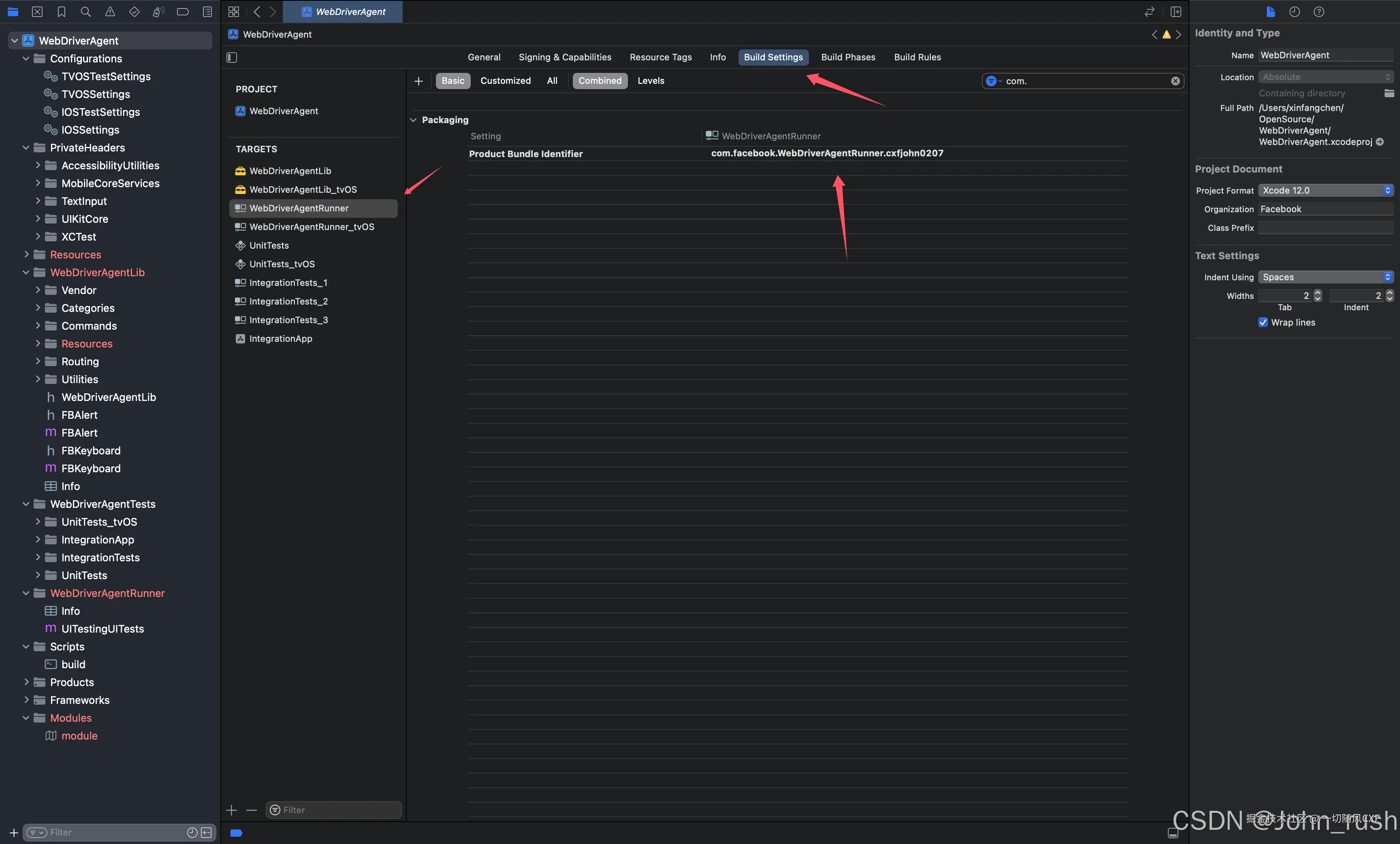Viewport: 1400px width, 844px height.
Task: Switch display mode to Levels
Action: click(651, 81)
